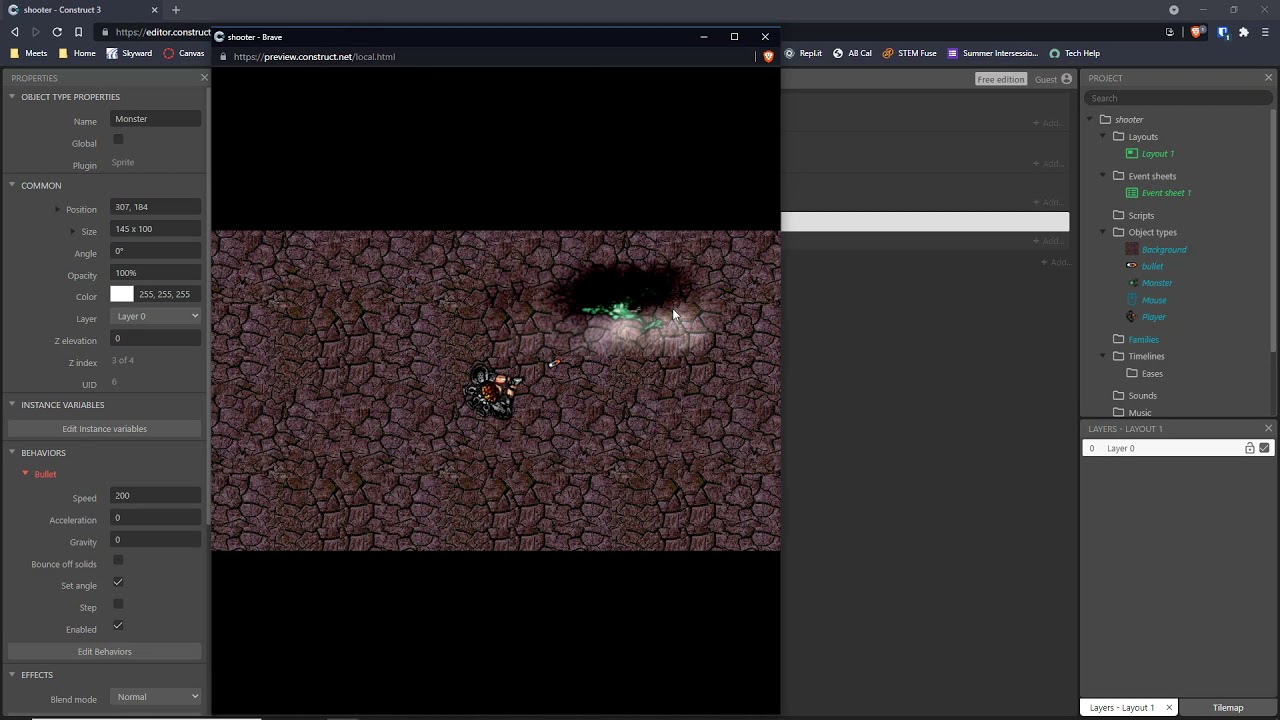Open the Brave main menu hamburger icon
1280x720 pixels.
[x=1265, y=32]
